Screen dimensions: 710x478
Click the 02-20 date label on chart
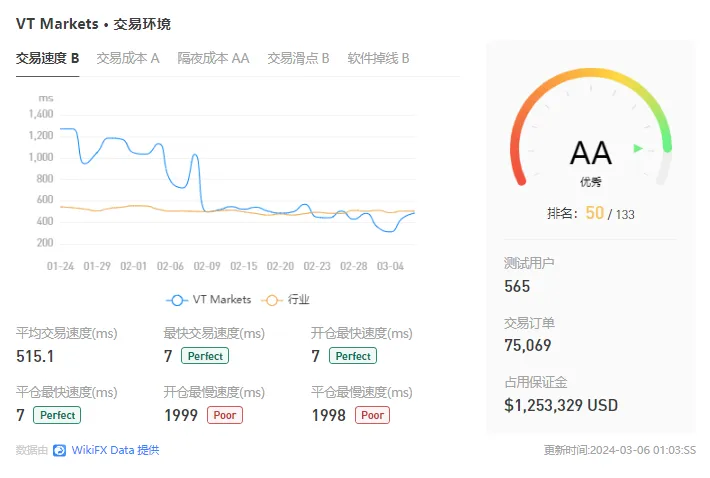tap(280, 266)
